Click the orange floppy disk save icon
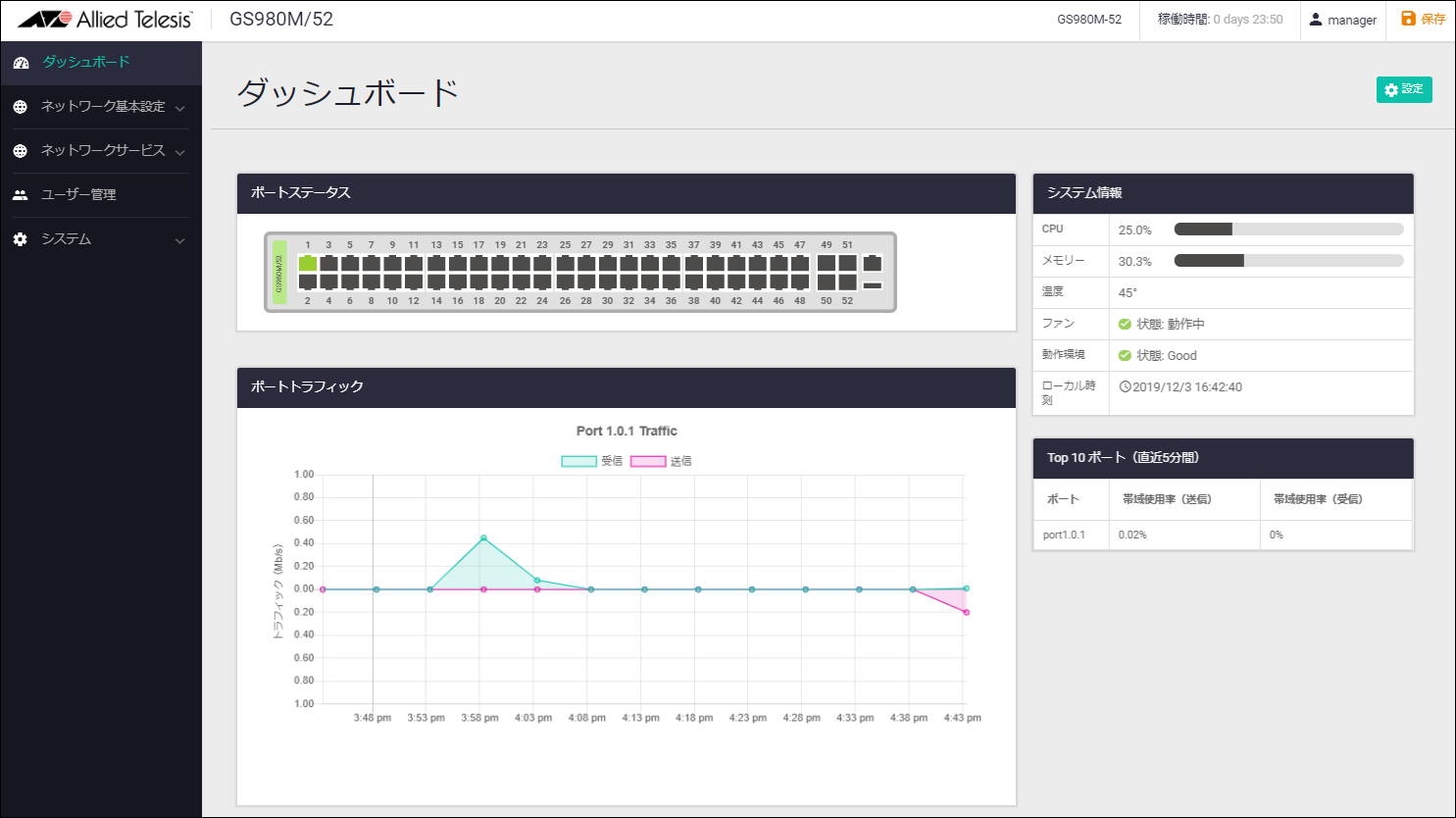 tap(1408, 19)
